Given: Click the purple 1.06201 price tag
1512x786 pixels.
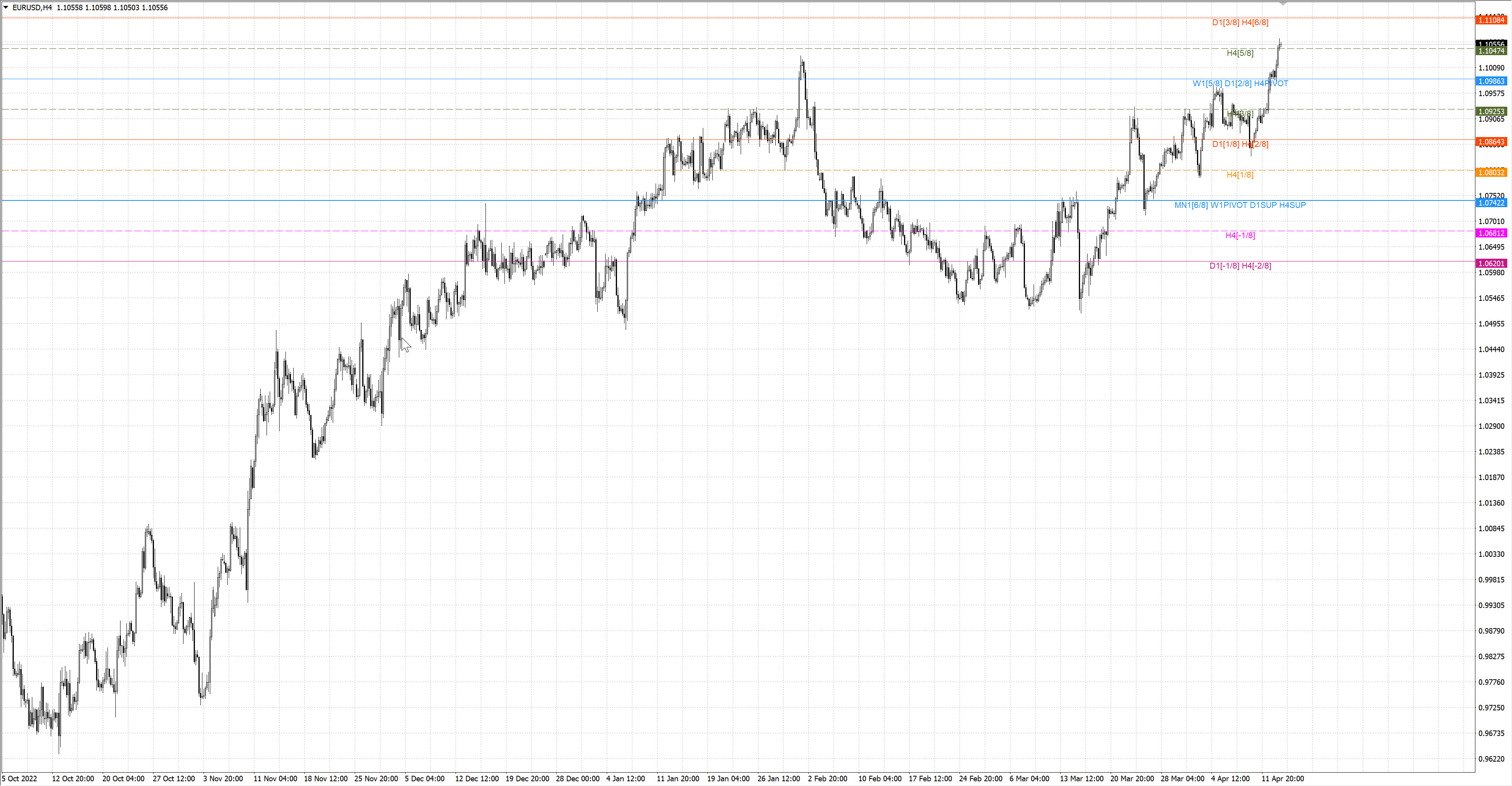Looking at the screenshot, I should click(x=1492, y=263).
